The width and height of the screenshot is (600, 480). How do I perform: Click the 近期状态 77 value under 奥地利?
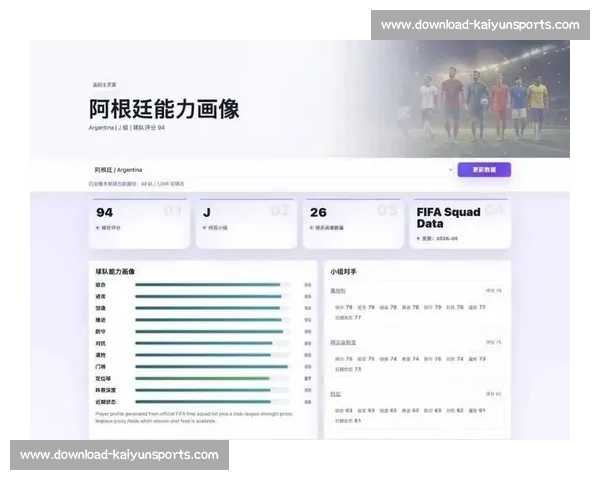[348, 318]
